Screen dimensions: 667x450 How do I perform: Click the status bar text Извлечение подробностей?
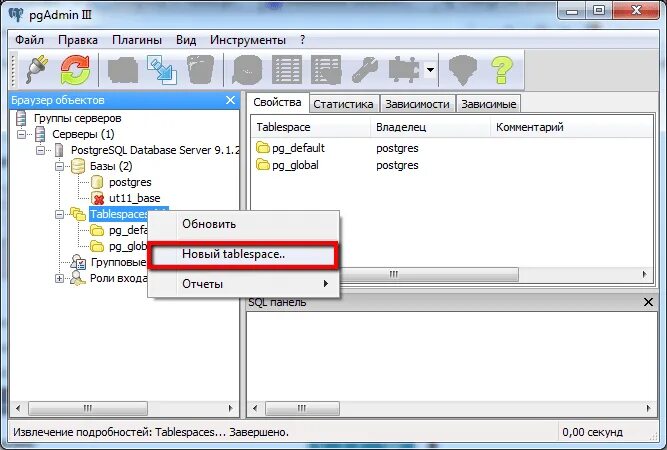click(83, 432)
